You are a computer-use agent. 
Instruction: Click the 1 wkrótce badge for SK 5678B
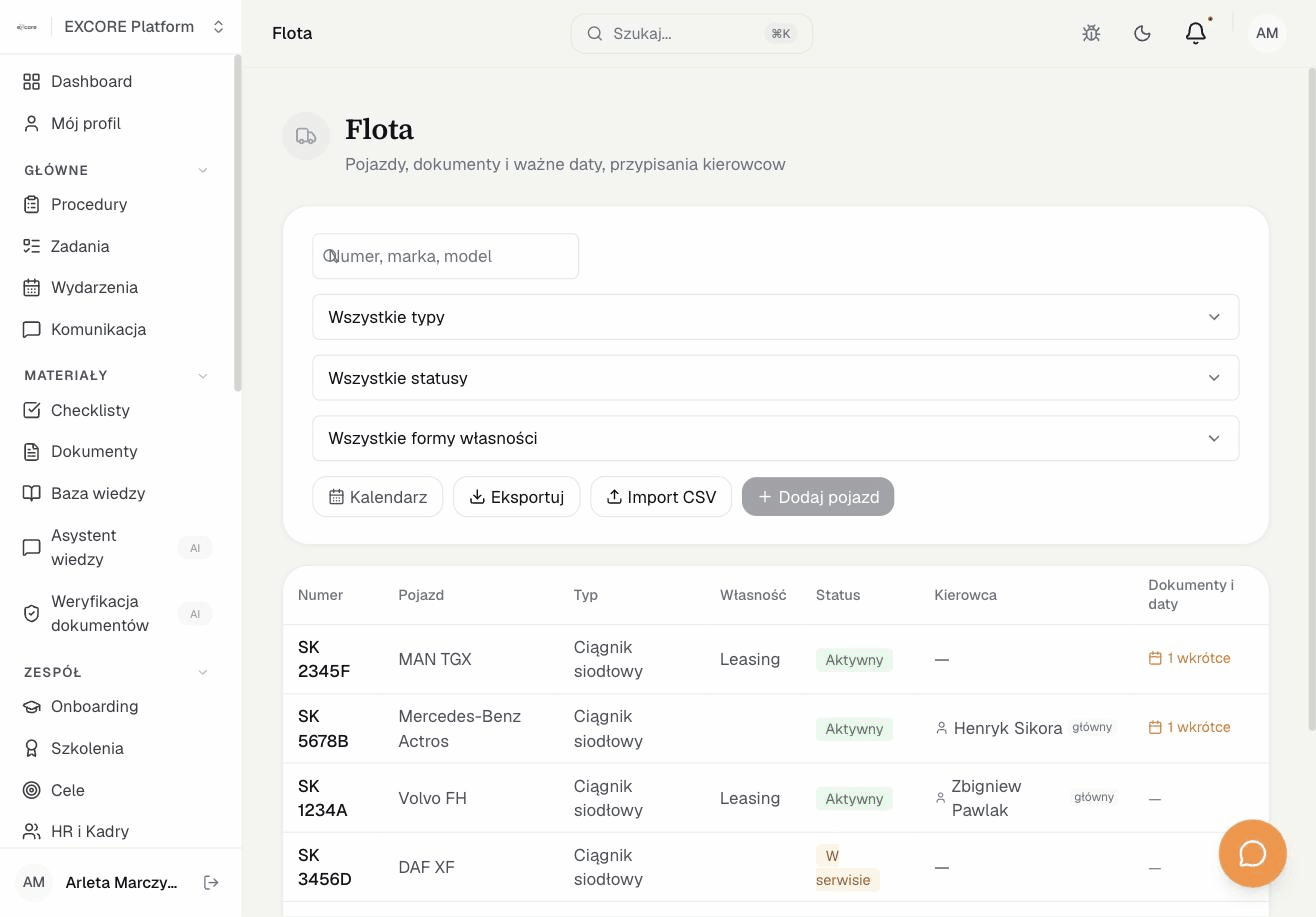[x=1190, y=727]
